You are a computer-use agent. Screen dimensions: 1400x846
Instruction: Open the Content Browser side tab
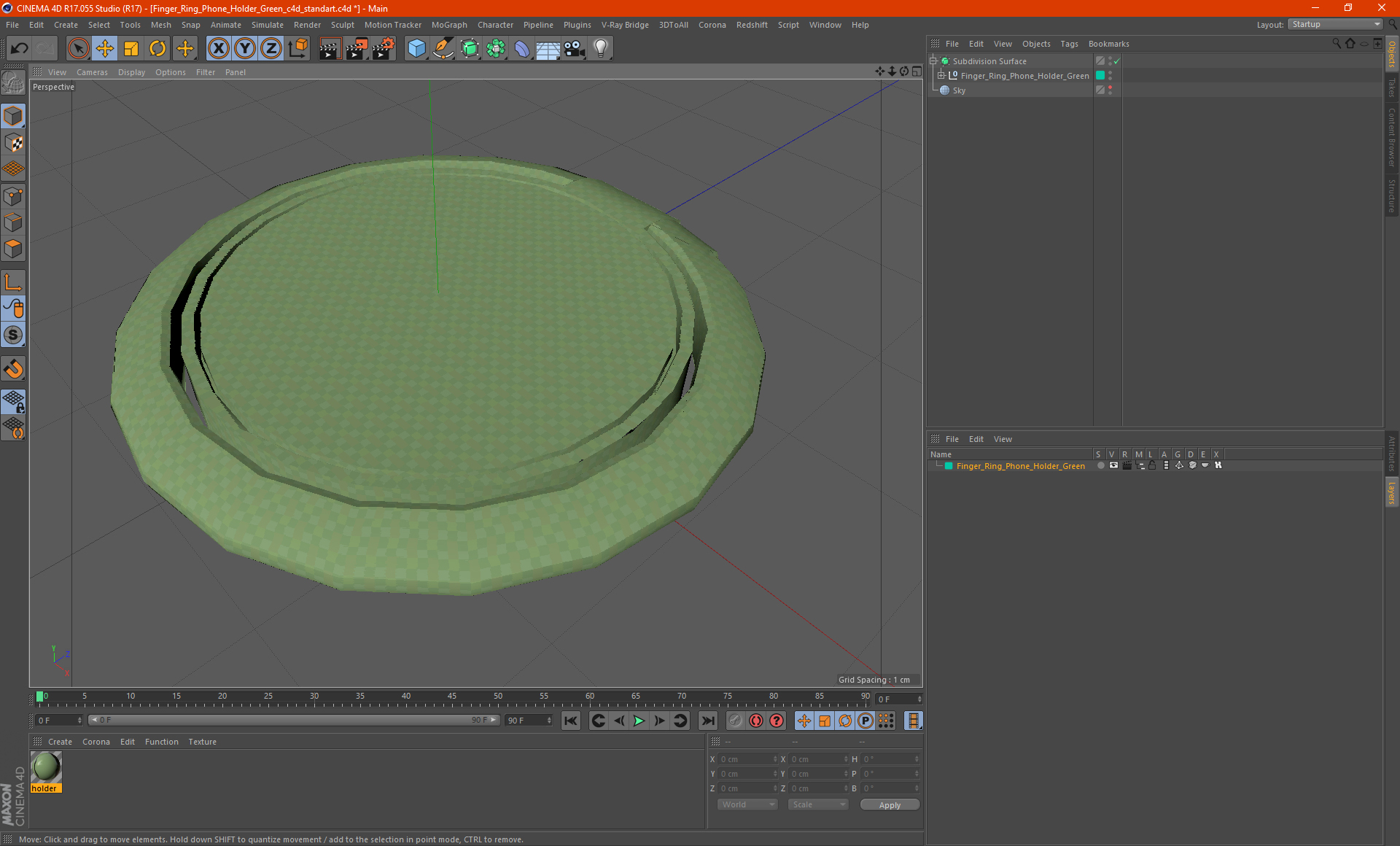[x=1391, y=137]
